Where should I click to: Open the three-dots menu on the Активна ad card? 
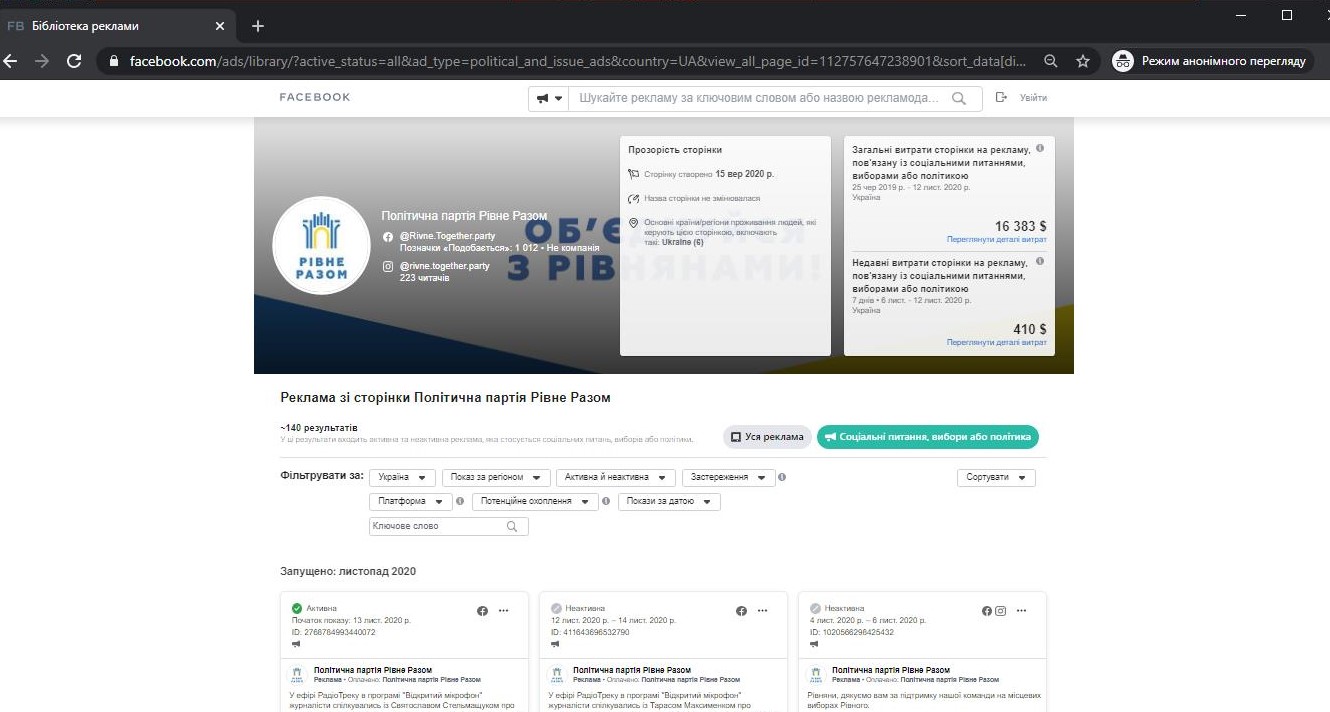pos(503,610)
